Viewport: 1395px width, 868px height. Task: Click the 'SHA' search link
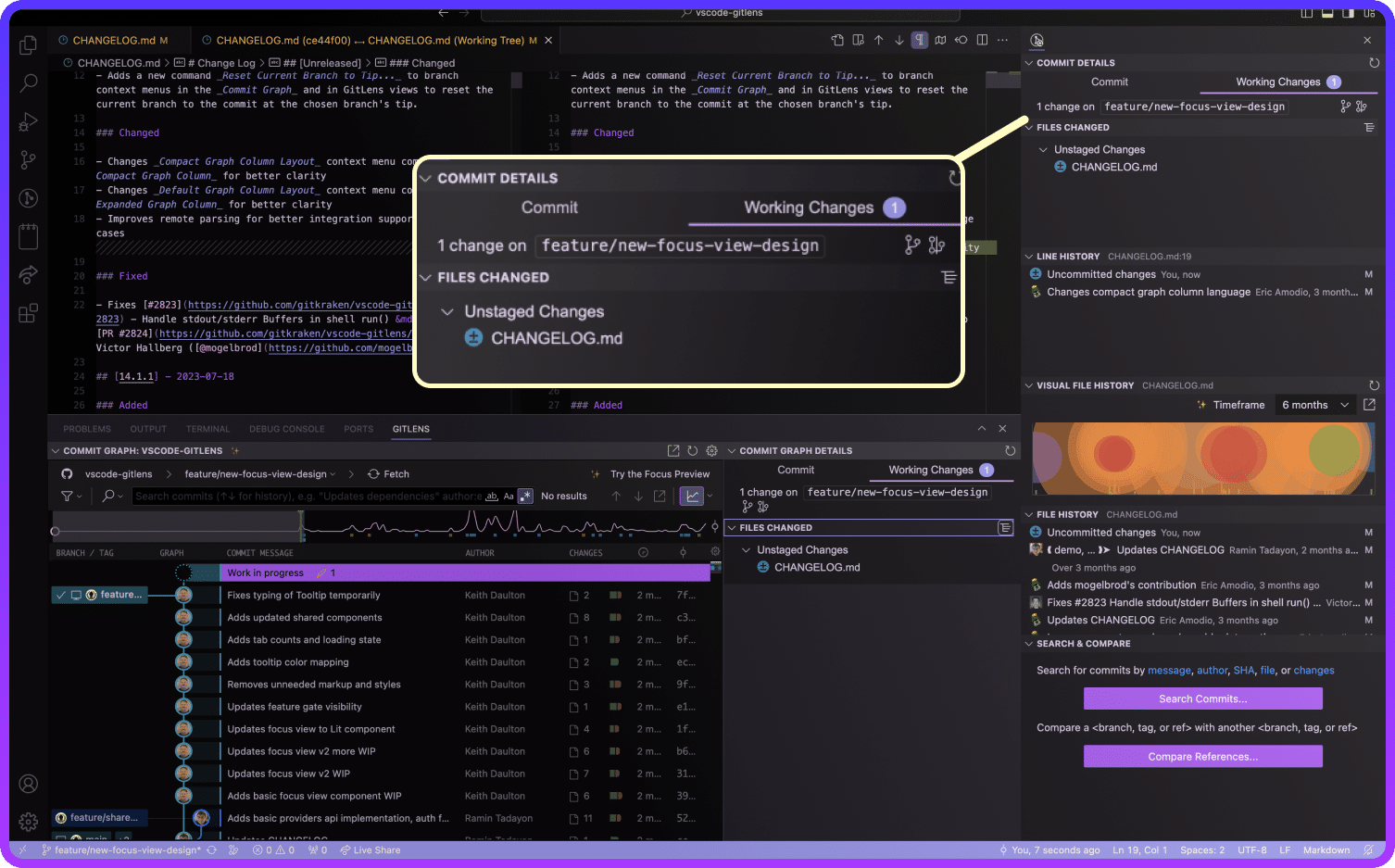pos(1244,670)
